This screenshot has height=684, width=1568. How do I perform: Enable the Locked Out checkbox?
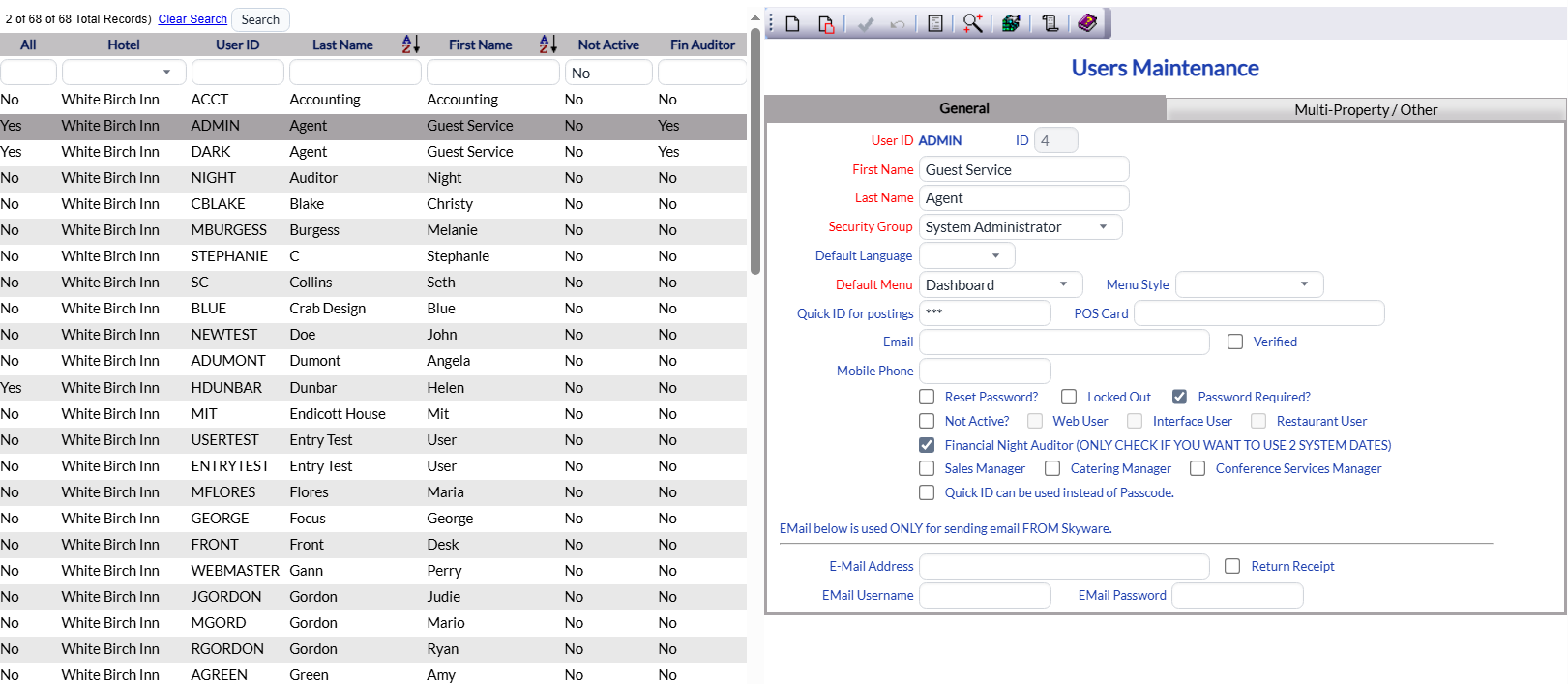coord(1069,397)
